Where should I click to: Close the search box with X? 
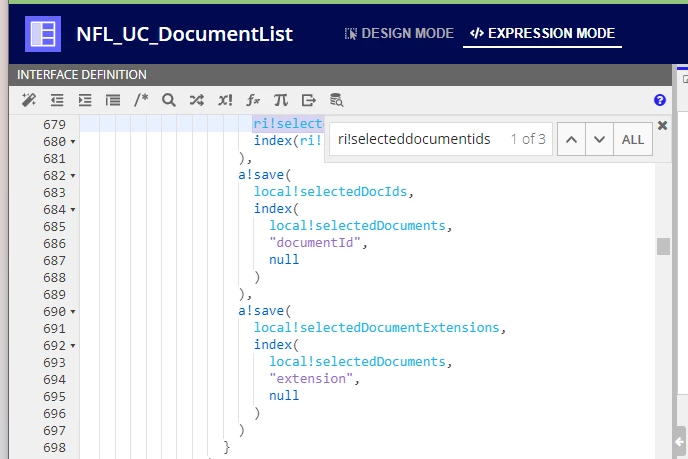click(663, 126)
